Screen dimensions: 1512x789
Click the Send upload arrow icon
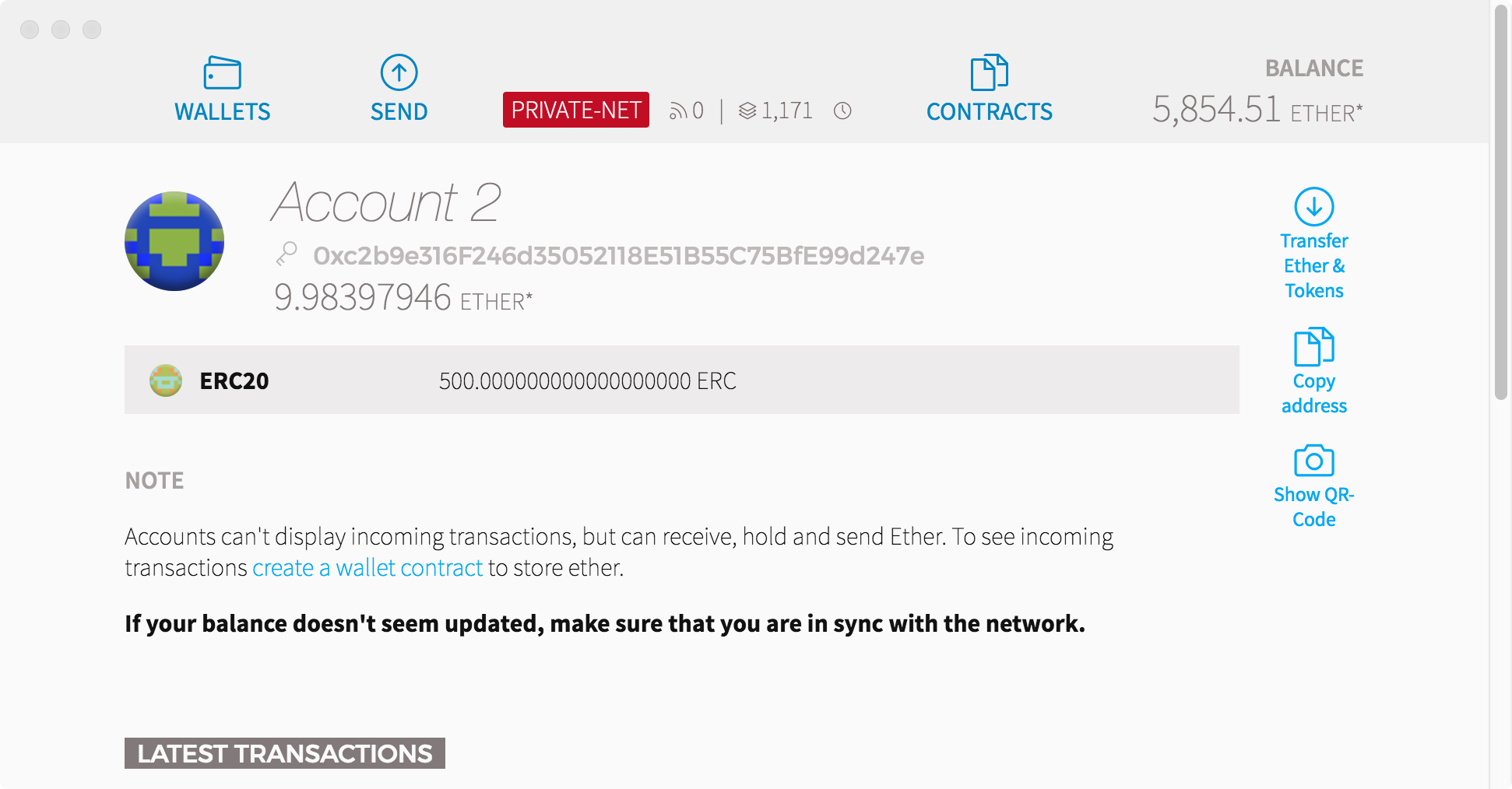(x=399, y=73)
